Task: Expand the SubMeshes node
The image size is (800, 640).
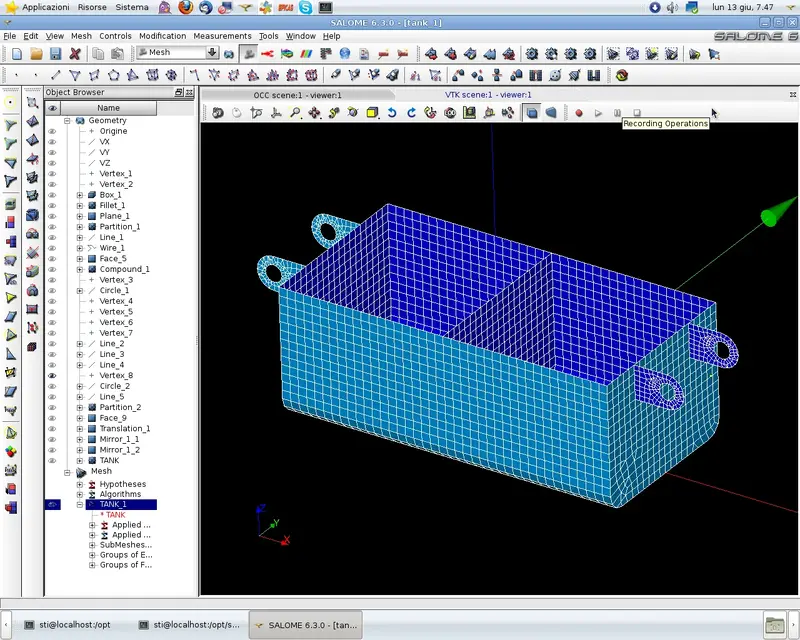Action: [x=92, y=545]
